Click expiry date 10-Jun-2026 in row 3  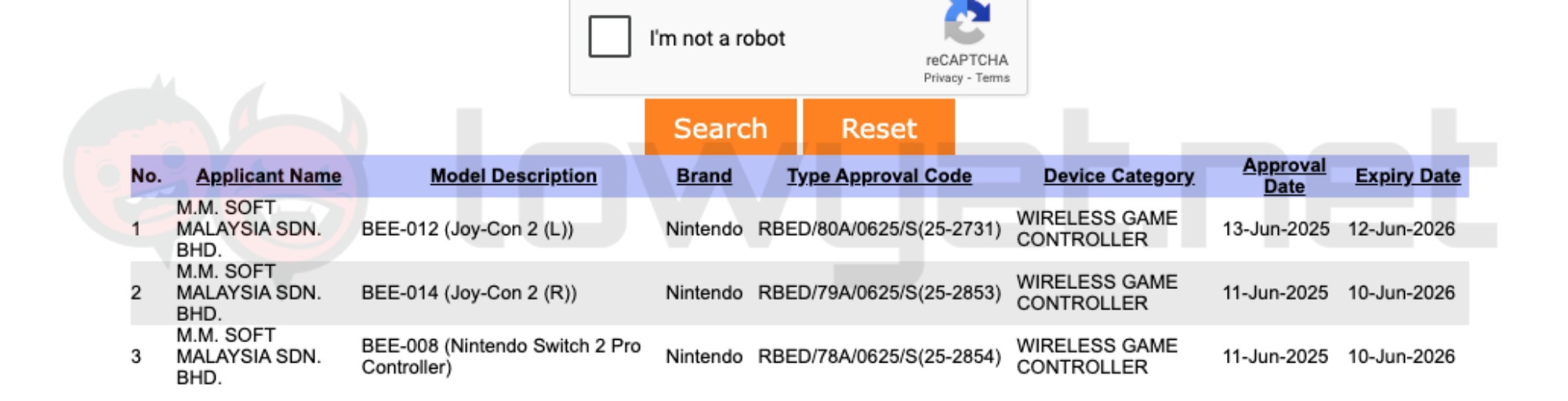1401,356
